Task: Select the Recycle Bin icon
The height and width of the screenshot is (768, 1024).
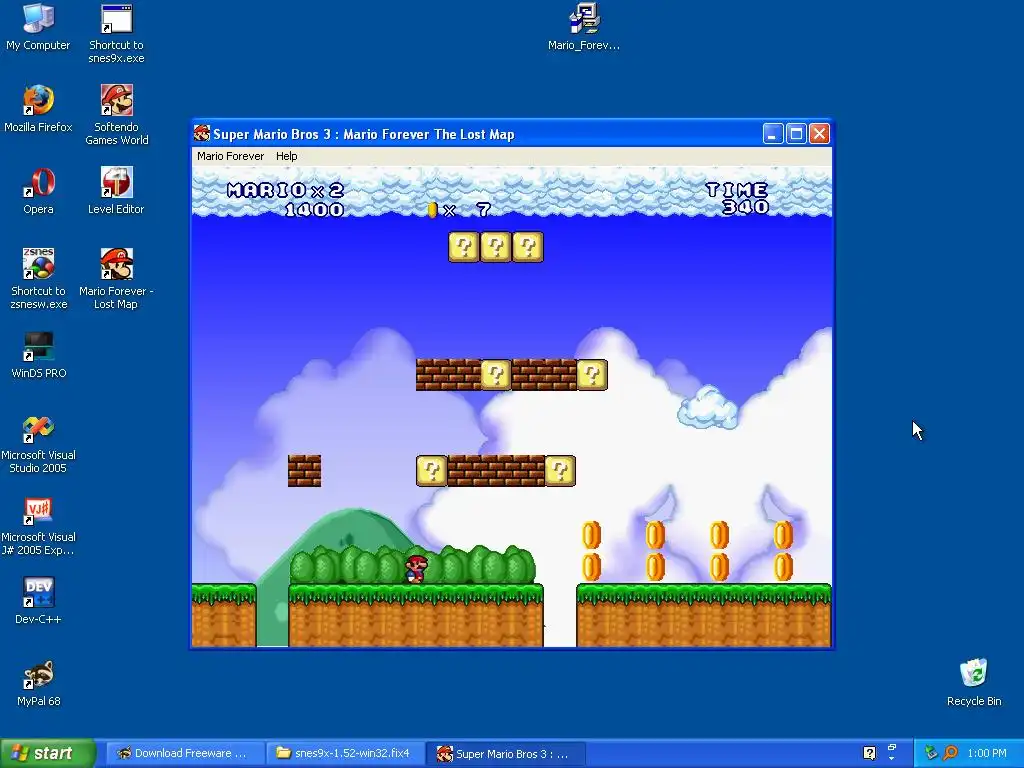Action: [x=974, y=683]
